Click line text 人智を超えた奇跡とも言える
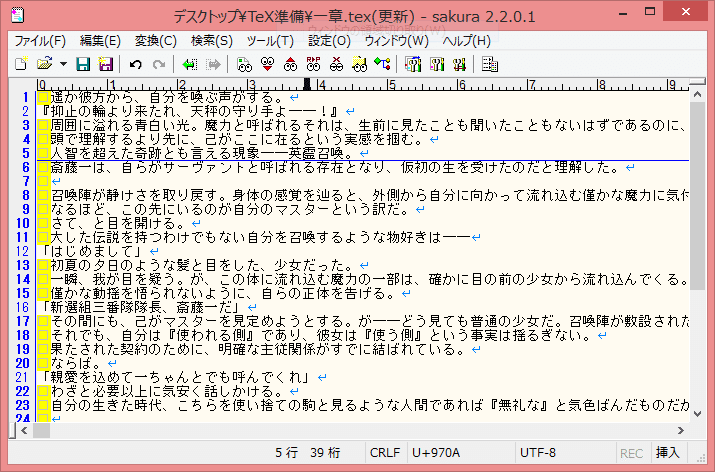715x472 pixels. [143, 153]
